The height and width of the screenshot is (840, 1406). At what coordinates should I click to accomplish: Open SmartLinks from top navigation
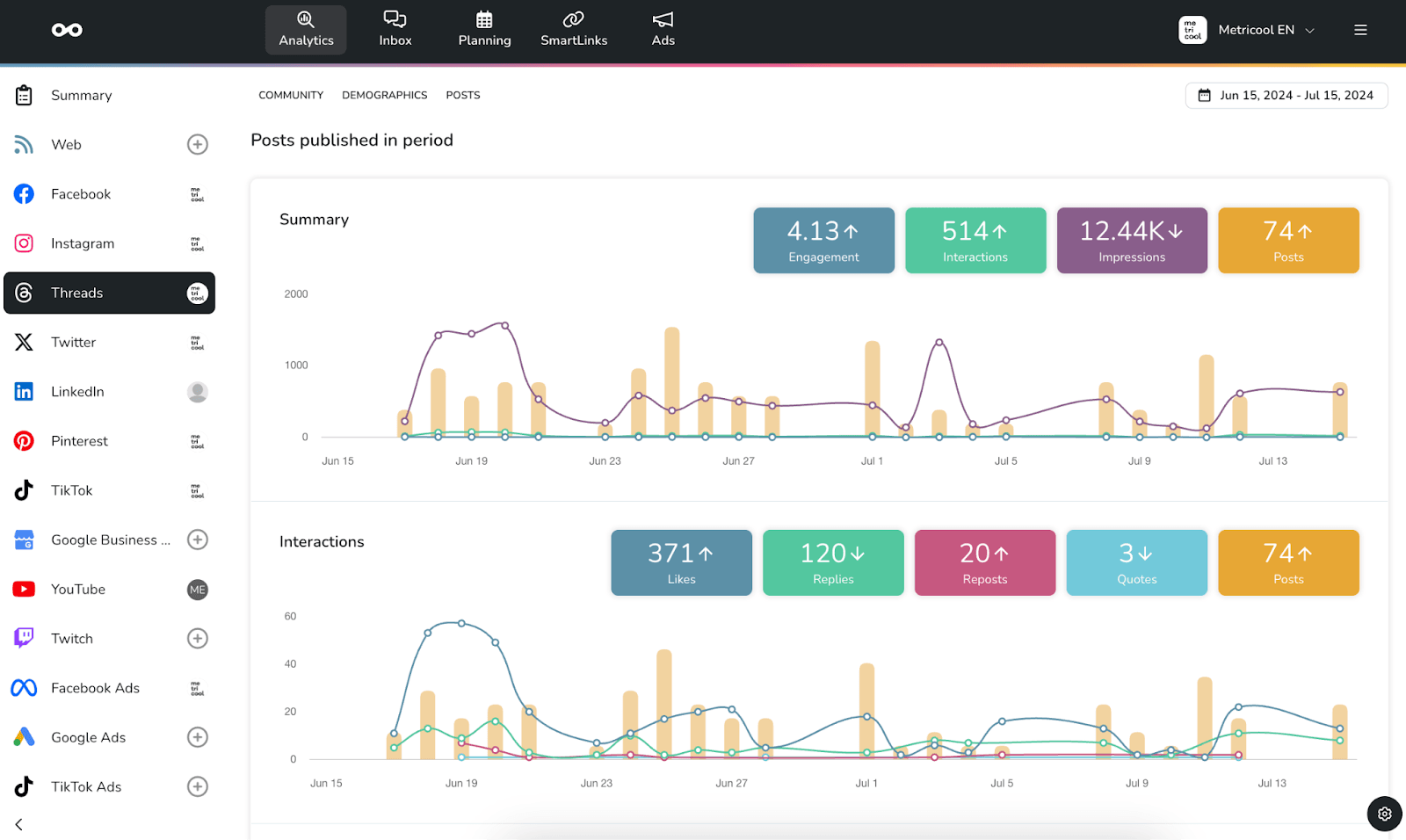point(574,30)
